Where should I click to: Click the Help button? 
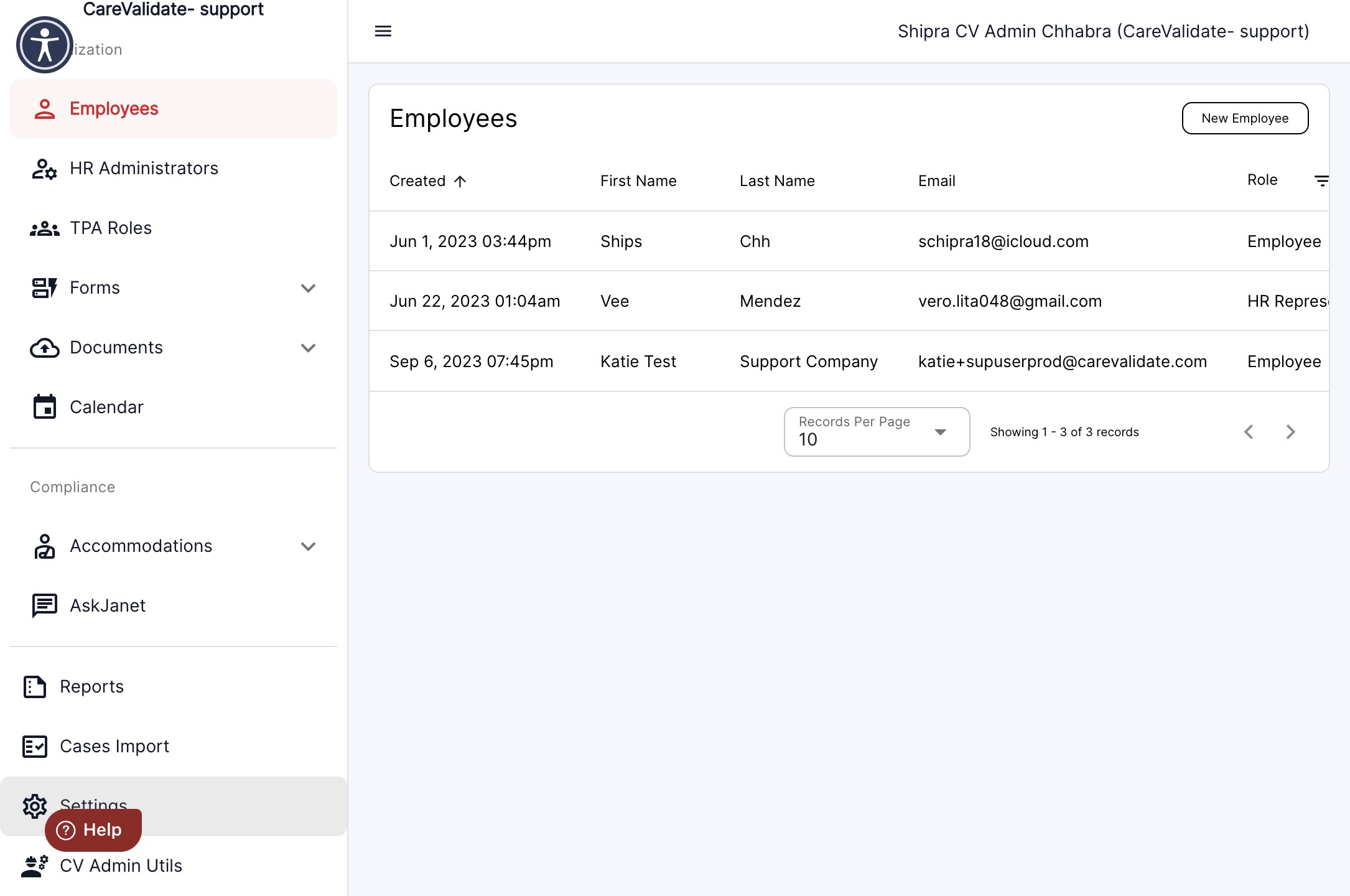tap(93, 830)
